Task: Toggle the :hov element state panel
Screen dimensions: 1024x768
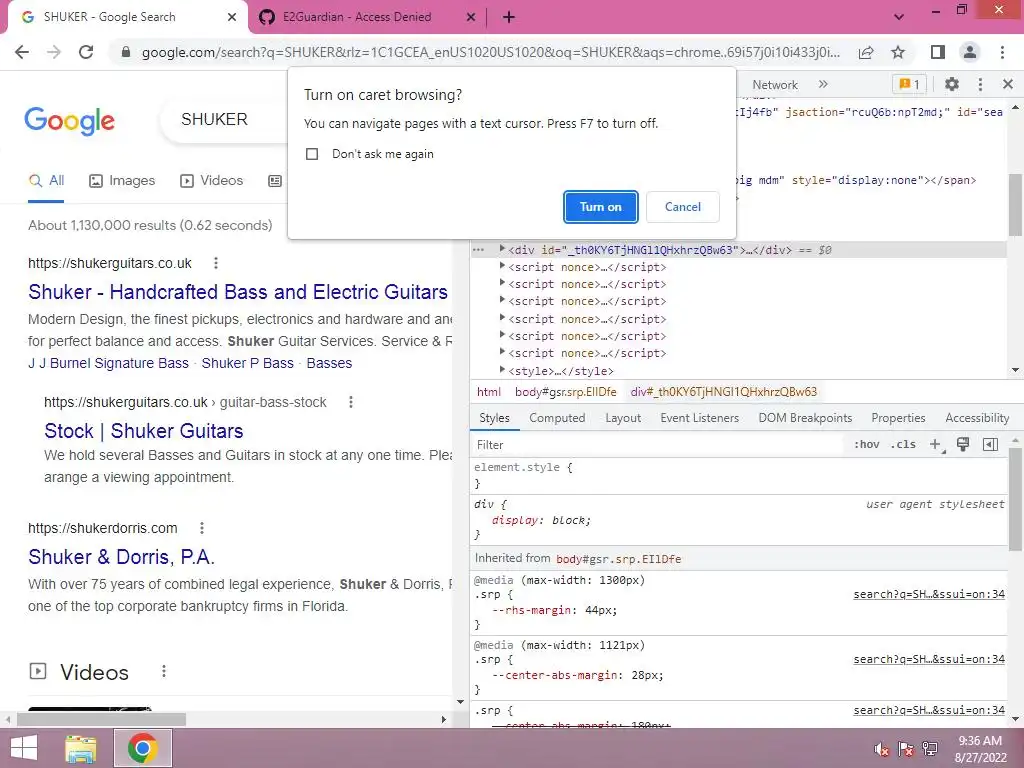Action: (867, 445)
